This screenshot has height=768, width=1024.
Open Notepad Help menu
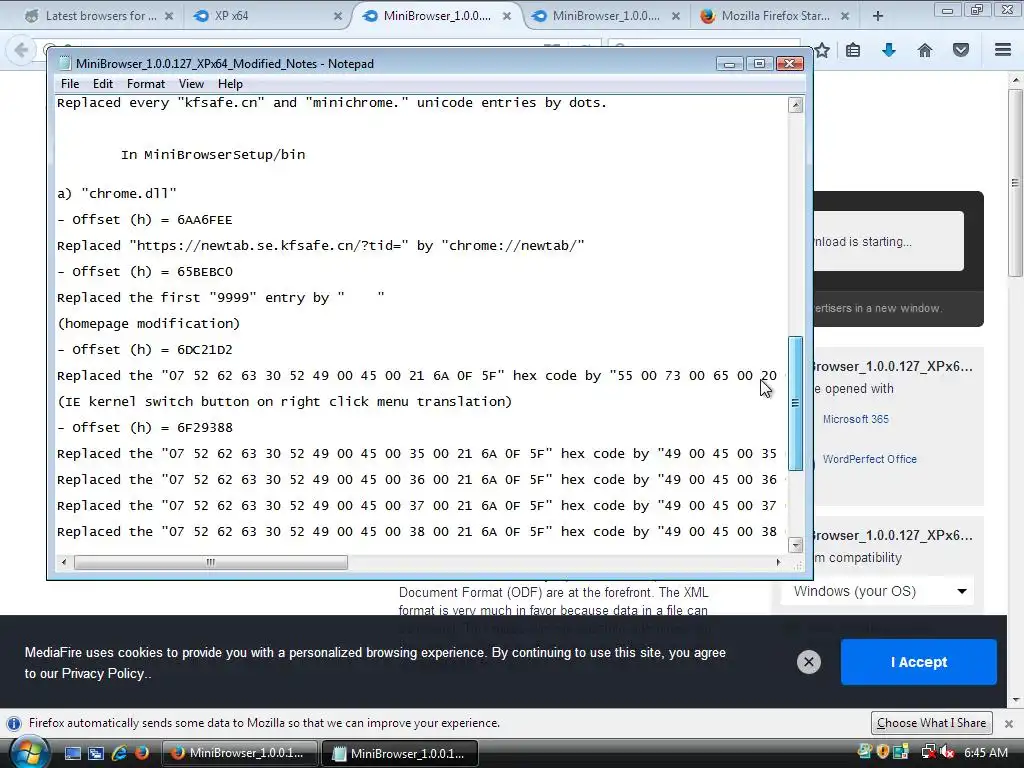click(230, 84)
